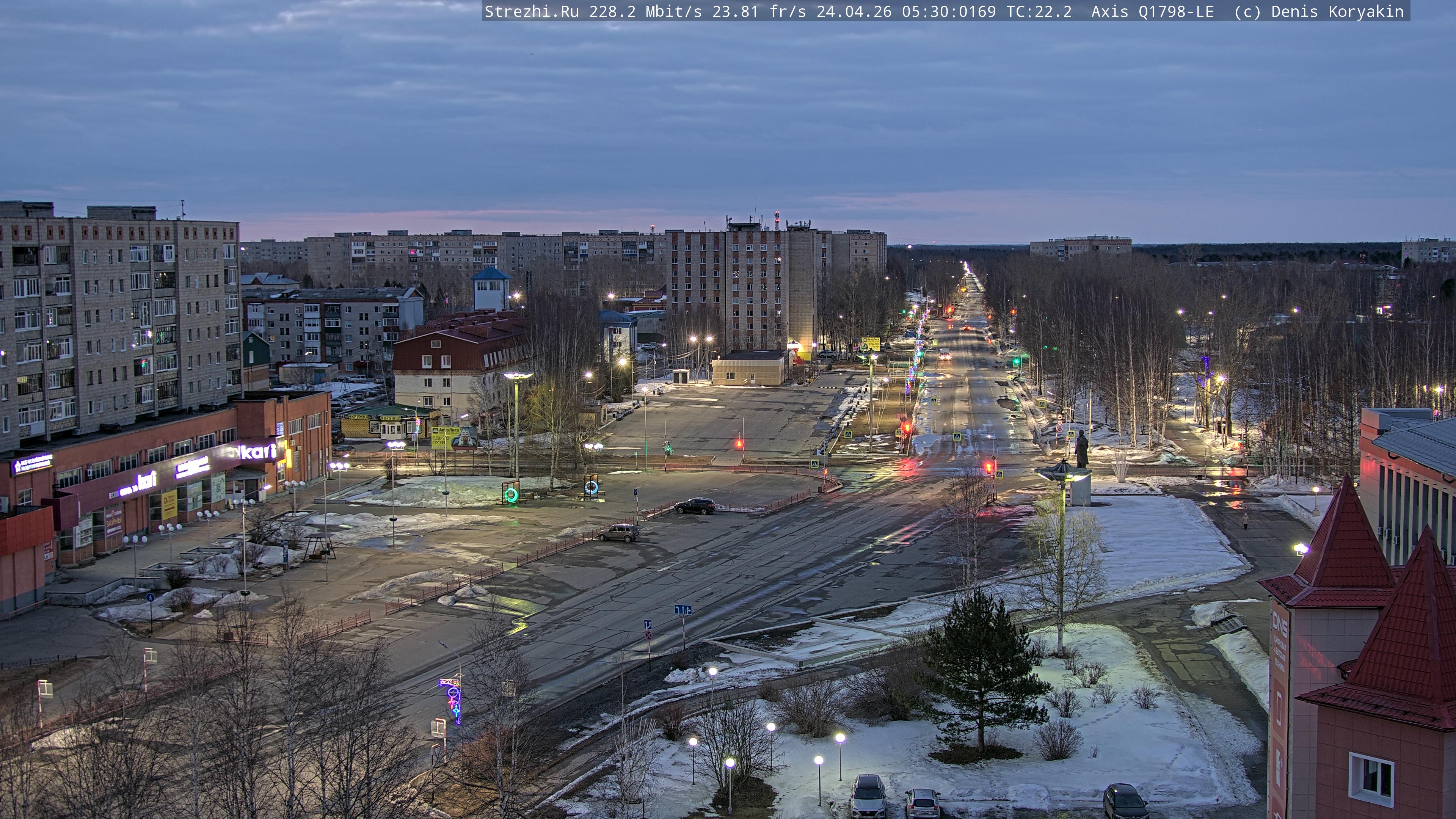The height and width of the screenshot is (819, 1456).
Task: Click the blue lane direction road sign
Action: (x=683, y=610)
